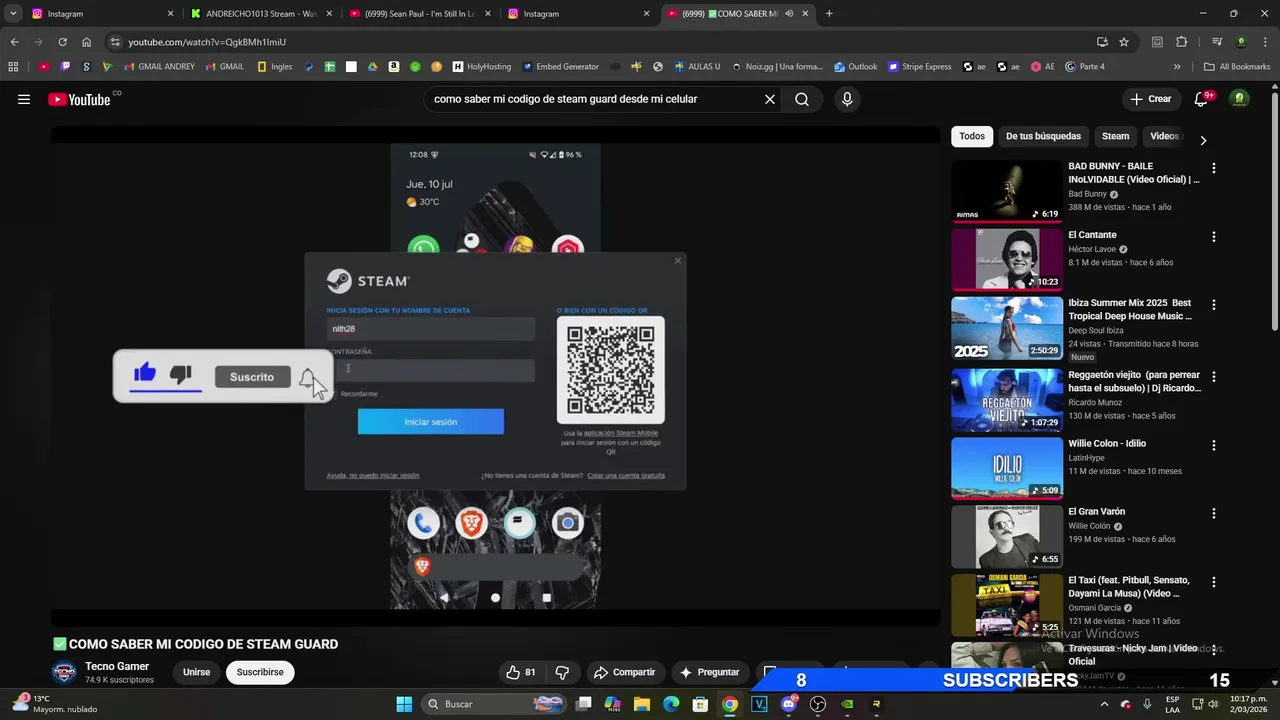Open Ibiza Summer Mix 2025 title
Image resolution: width=1280 pixels, height=720 pixels.
point(1130,309)
